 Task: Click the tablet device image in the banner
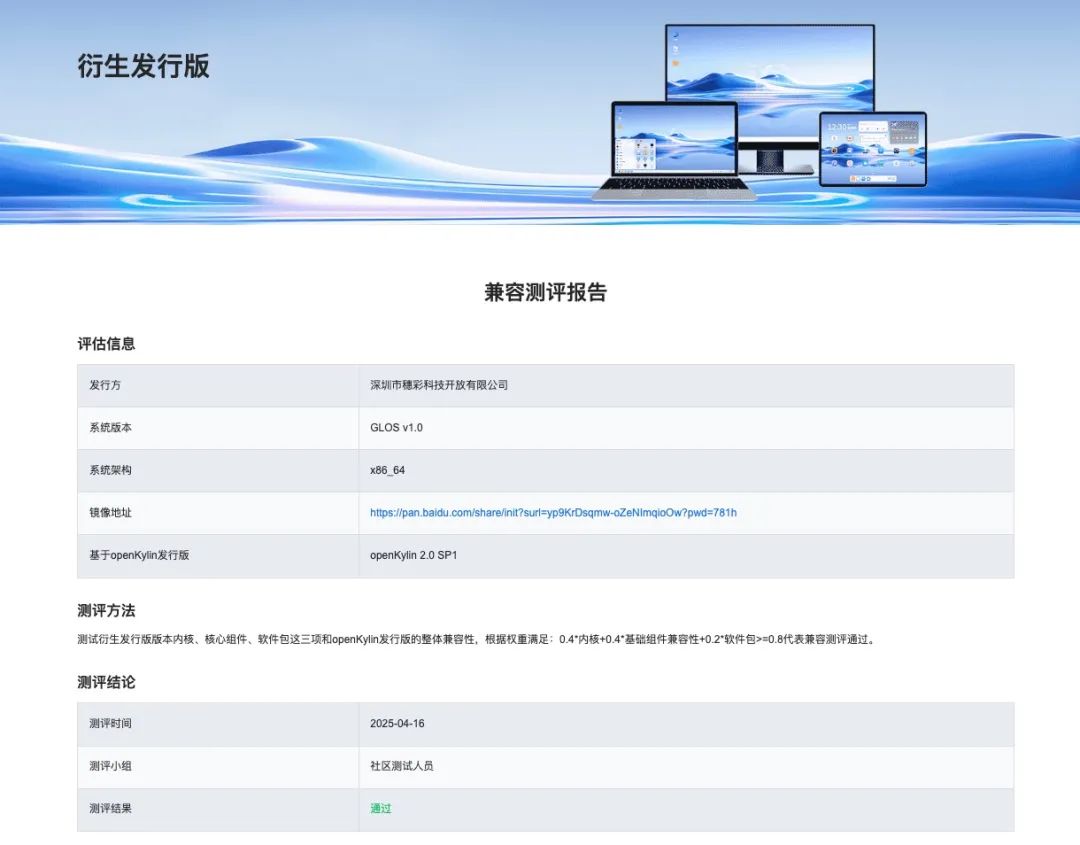click(872, 148)
